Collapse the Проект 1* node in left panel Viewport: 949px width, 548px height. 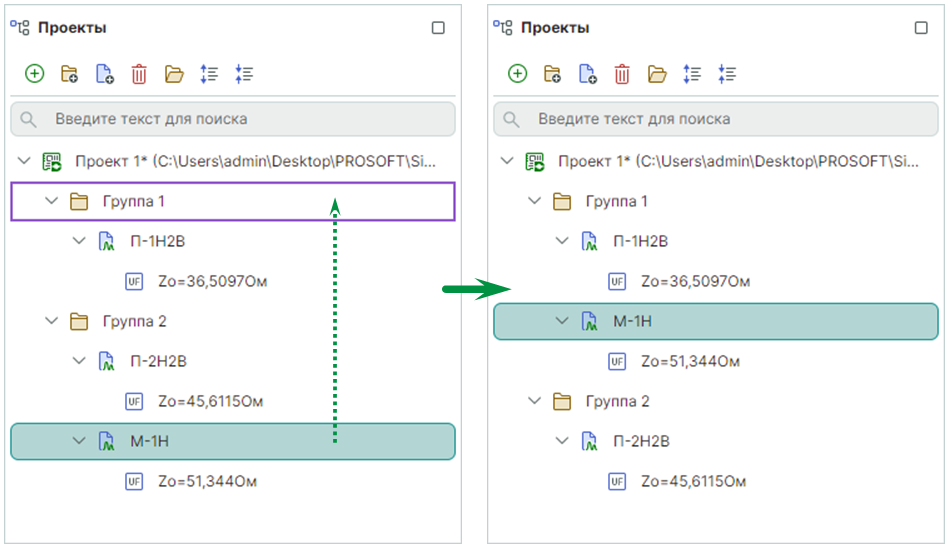(25, 161)
